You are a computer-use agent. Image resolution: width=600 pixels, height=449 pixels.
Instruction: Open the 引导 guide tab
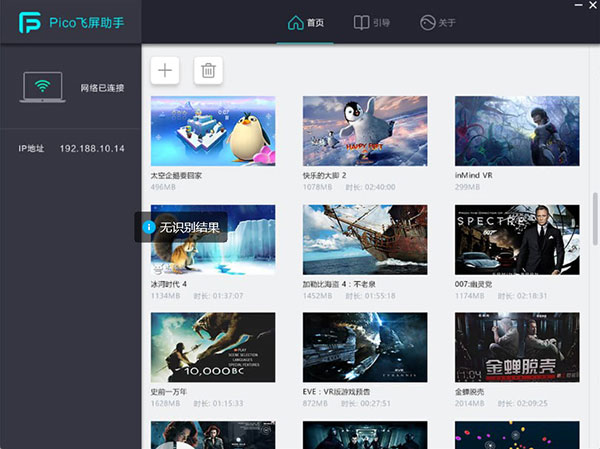coord(372,23)
